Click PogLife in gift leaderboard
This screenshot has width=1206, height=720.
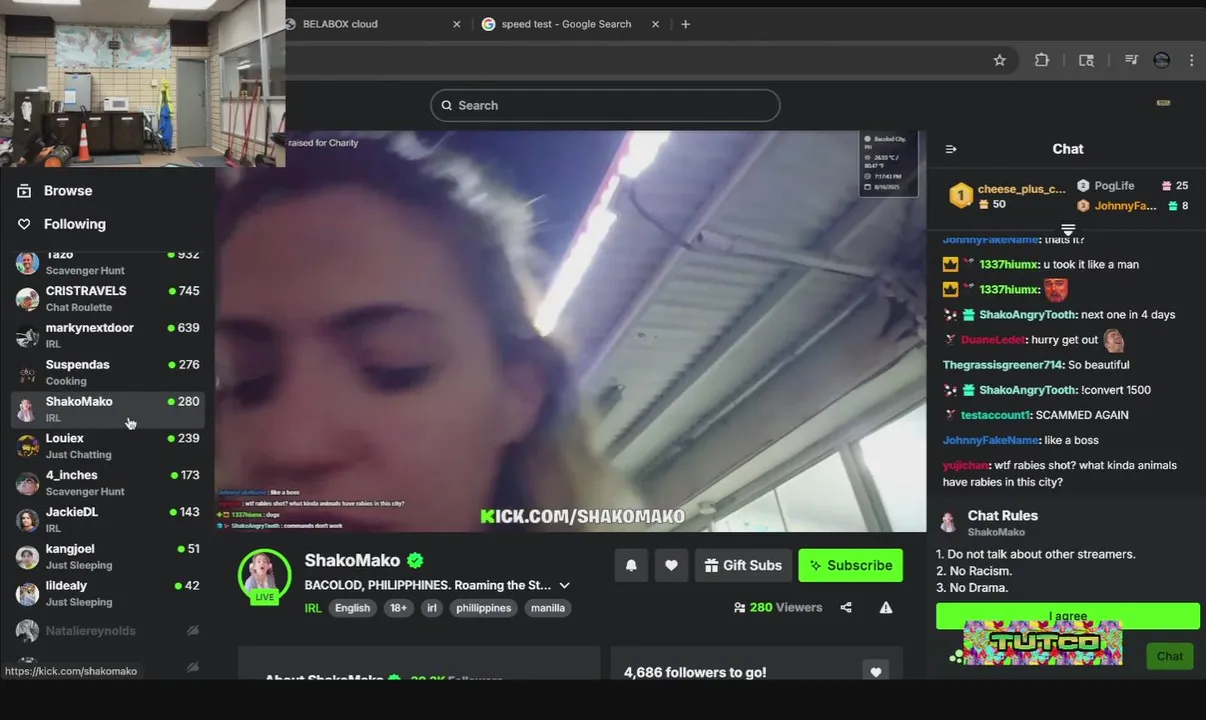tap(1114, 186)
